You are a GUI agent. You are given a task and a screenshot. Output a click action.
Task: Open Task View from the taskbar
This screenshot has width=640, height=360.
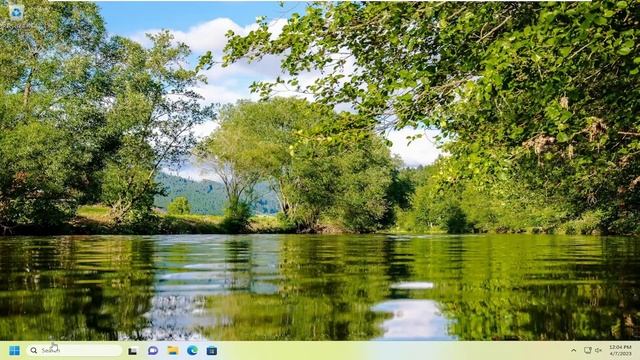tap(133, 351)
